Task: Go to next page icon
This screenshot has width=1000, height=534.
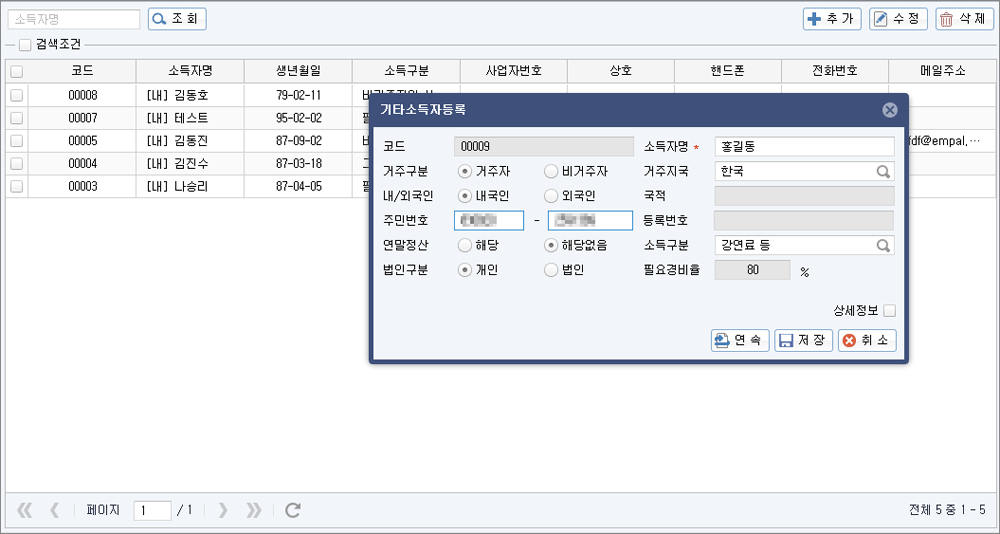Action: [223, 510]
